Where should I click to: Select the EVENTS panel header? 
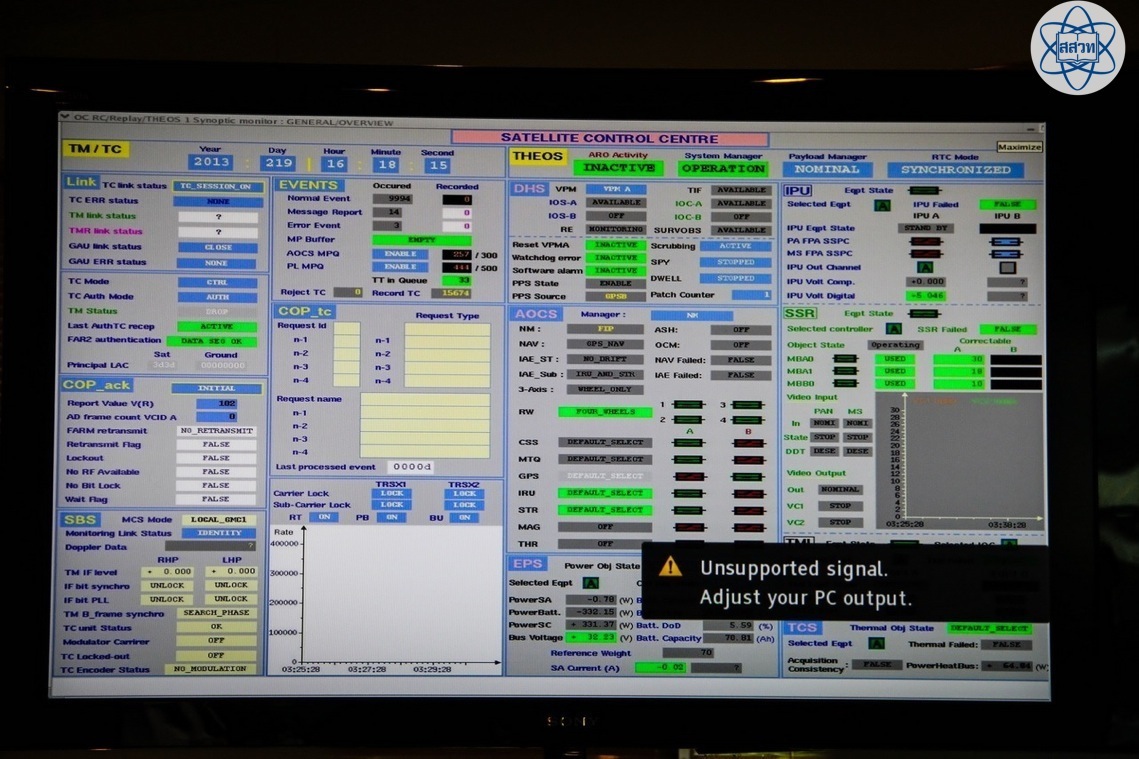(x=309, y=185)
